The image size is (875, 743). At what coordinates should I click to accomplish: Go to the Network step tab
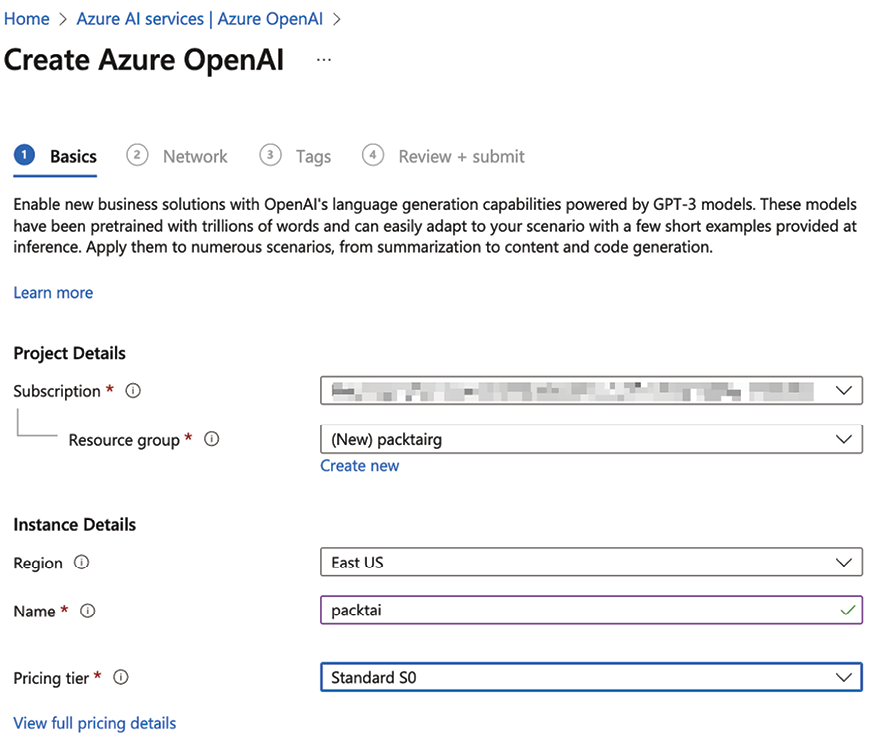pos(177,156)
